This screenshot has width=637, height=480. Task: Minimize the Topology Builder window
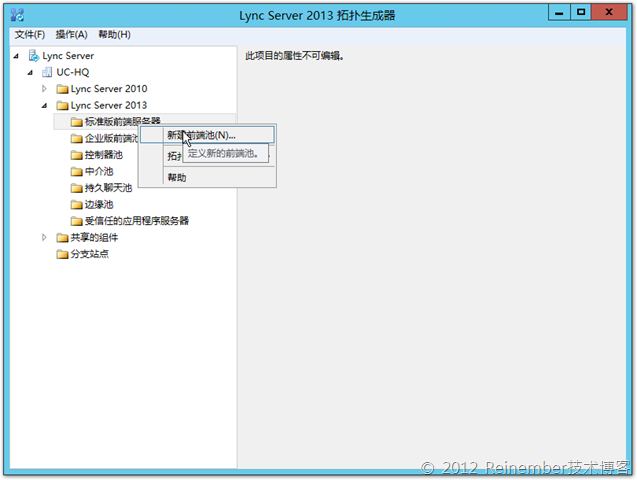pos(559,13)
